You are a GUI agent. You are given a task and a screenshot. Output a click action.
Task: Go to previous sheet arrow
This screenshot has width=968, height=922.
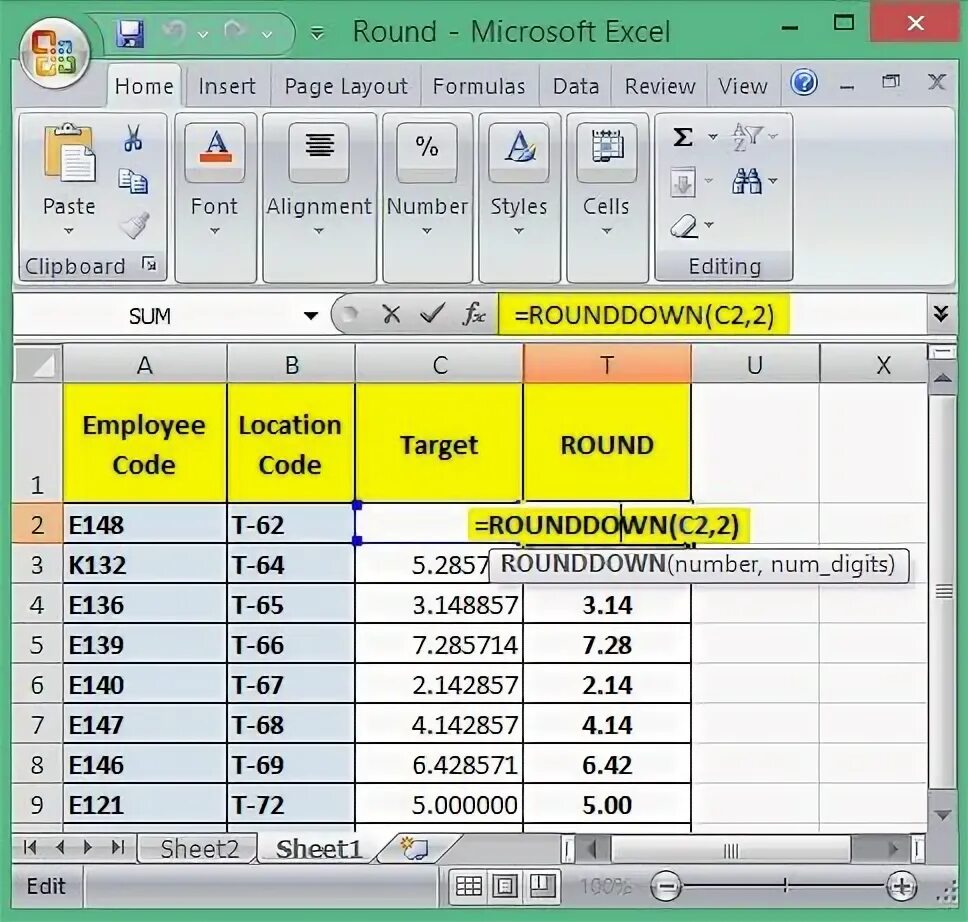60,847
